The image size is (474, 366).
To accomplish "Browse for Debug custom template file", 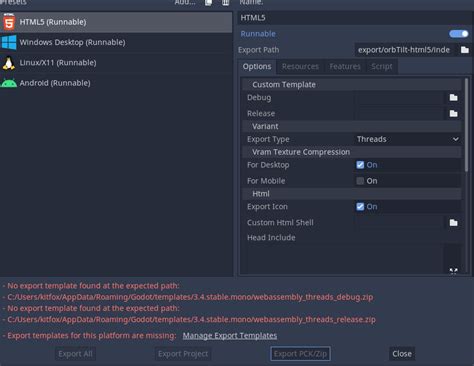I will [x=453, y=98].
